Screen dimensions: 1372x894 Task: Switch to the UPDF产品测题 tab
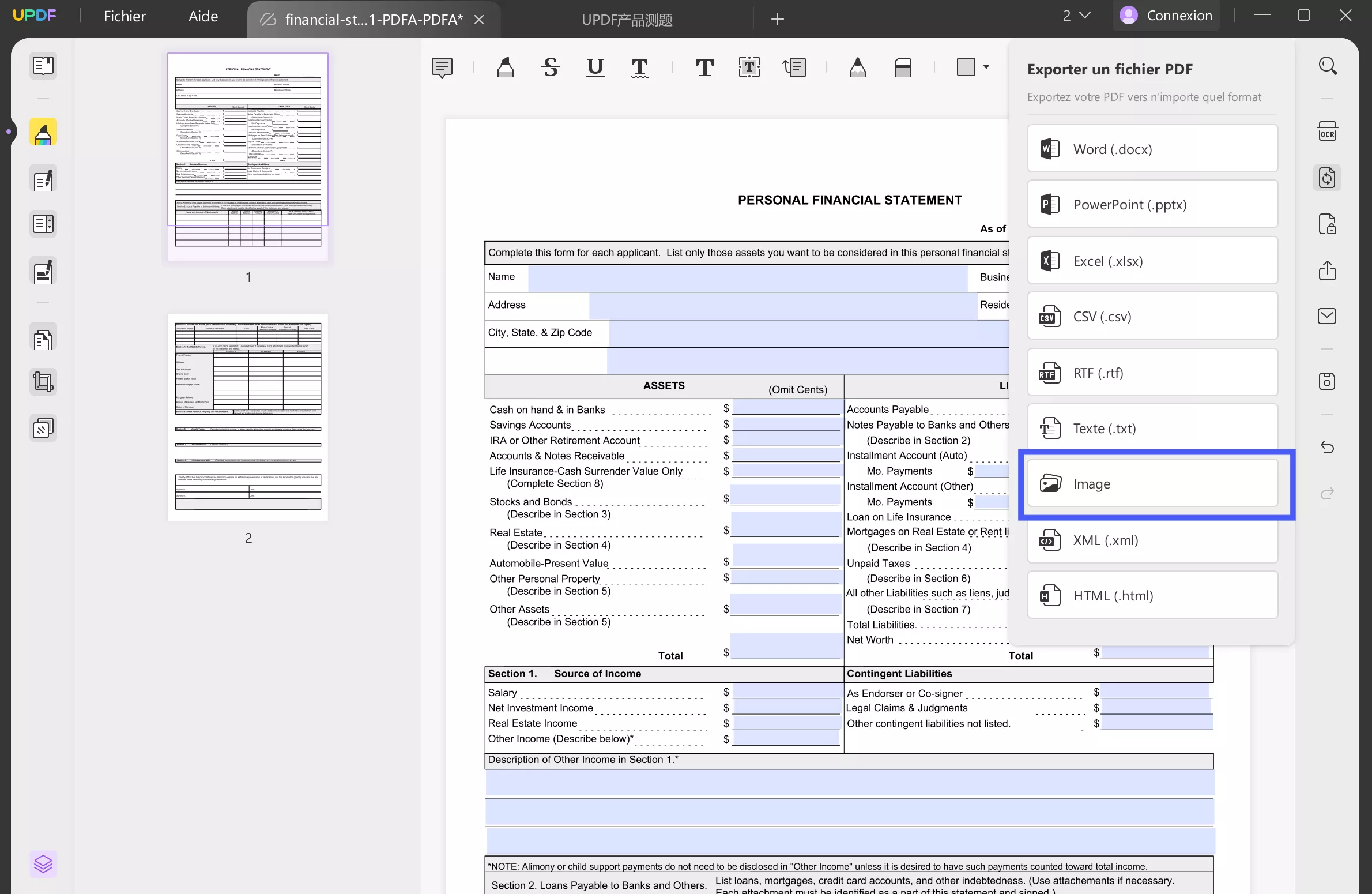tap(627, 20)
